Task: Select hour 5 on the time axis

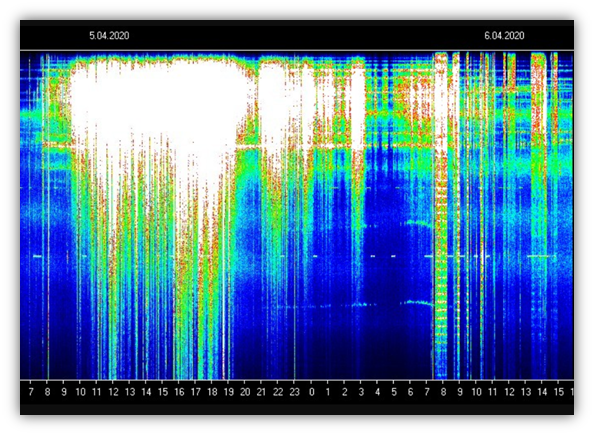Action: click(394, 392)
